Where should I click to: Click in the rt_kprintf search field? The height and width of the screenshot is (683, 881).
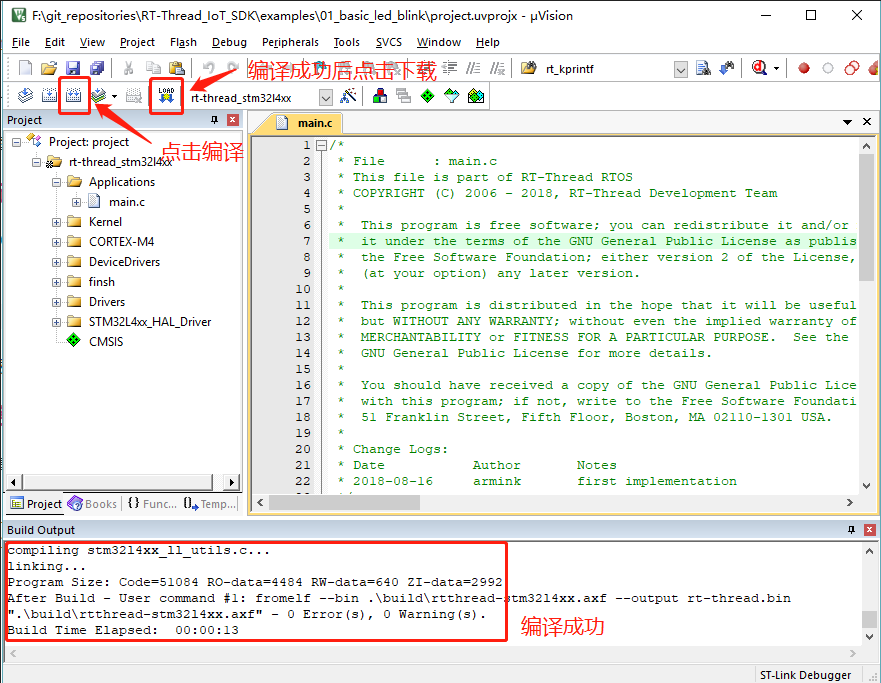tap(608, 69)
